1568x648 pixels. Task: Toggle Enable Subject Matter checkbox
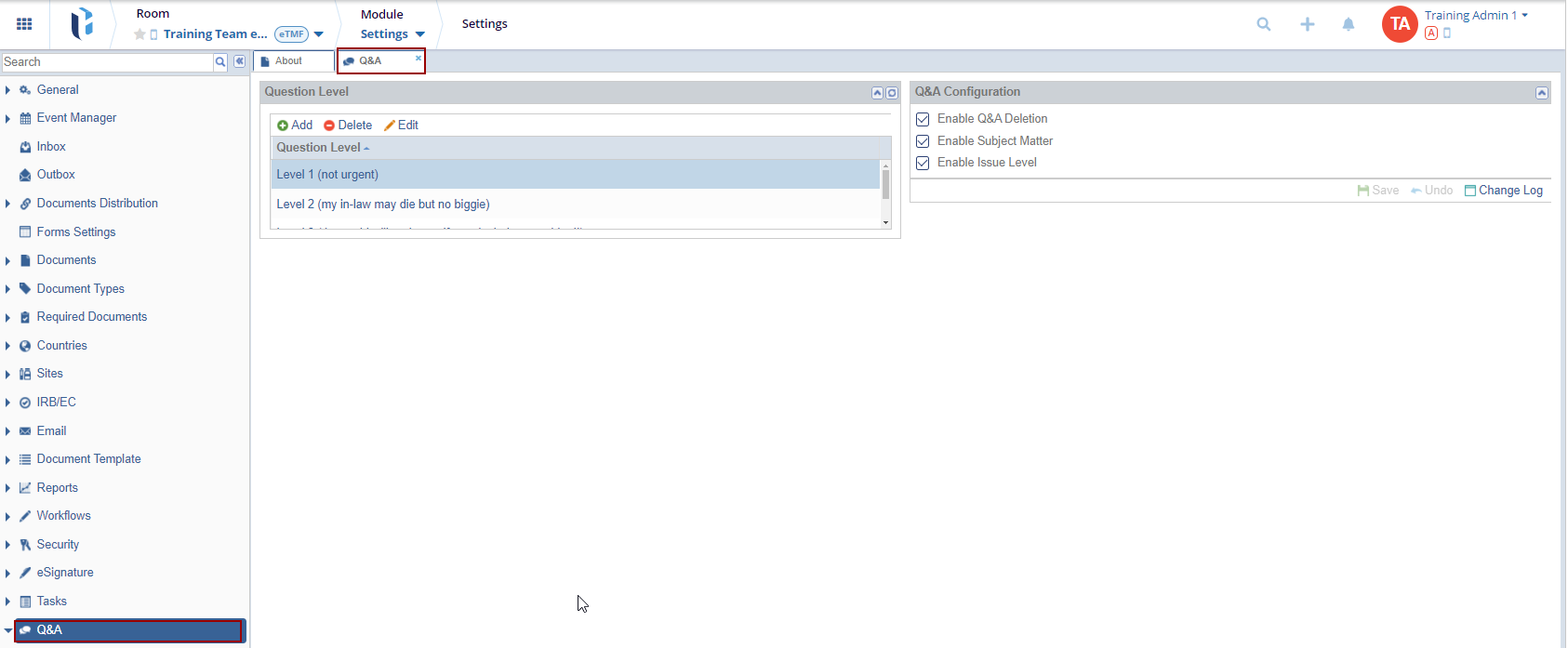pyautogui.click(x=923, y=141)
